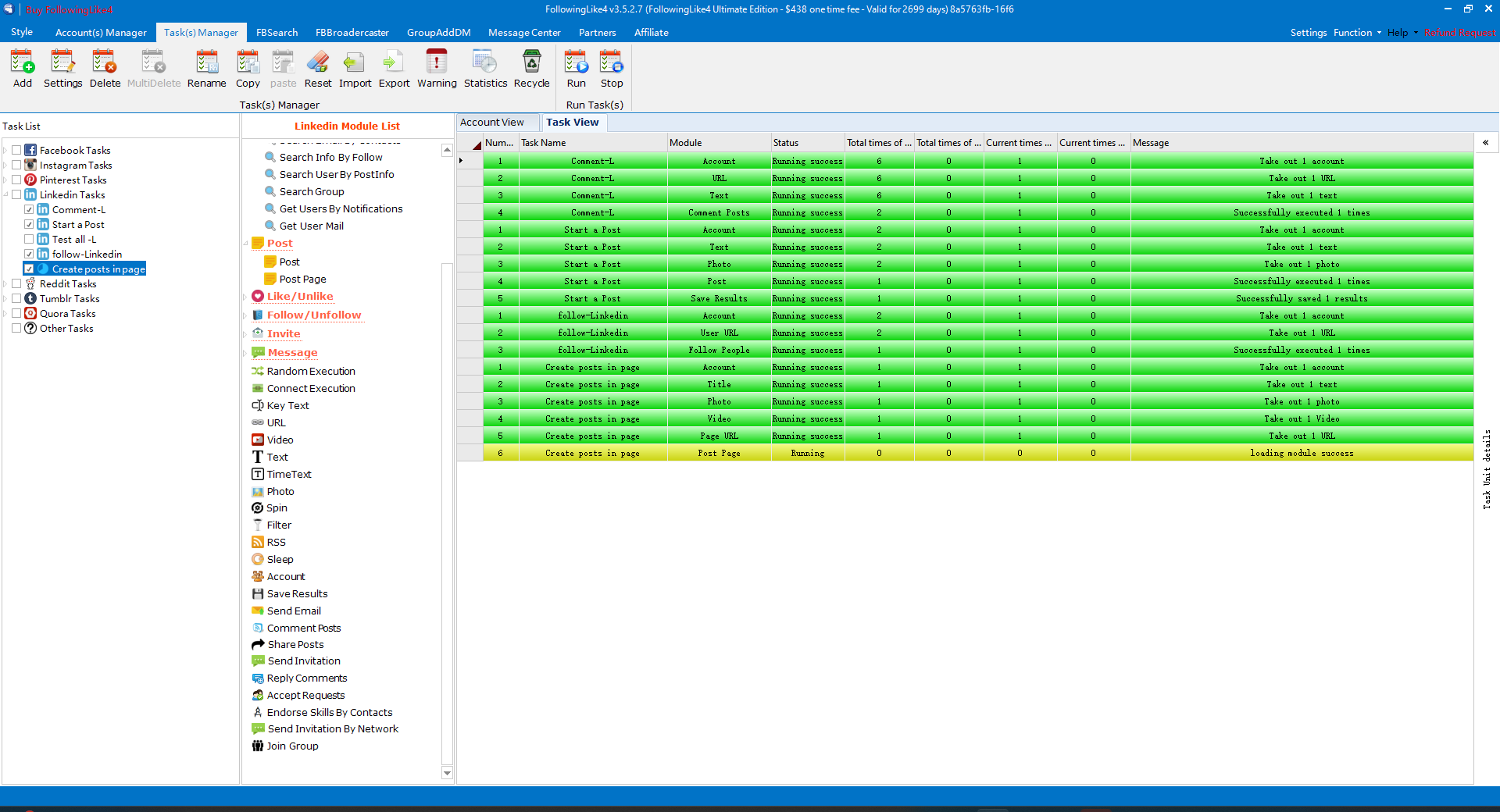Click the Run tasks icon
Image resolution: width=1500 pixels, height=812 pixels.
[576, 69]
